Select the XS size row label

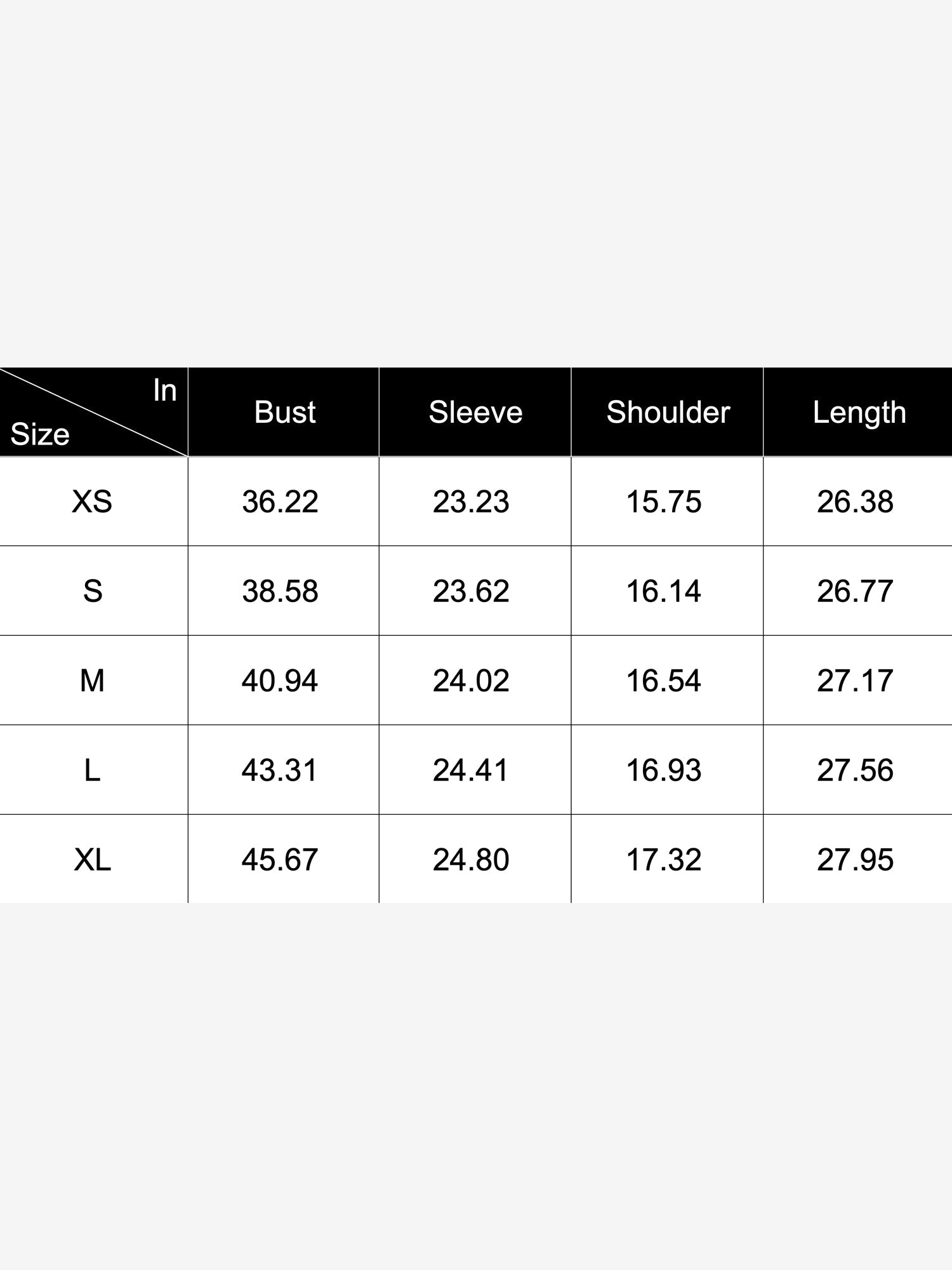tap(92, 502)
